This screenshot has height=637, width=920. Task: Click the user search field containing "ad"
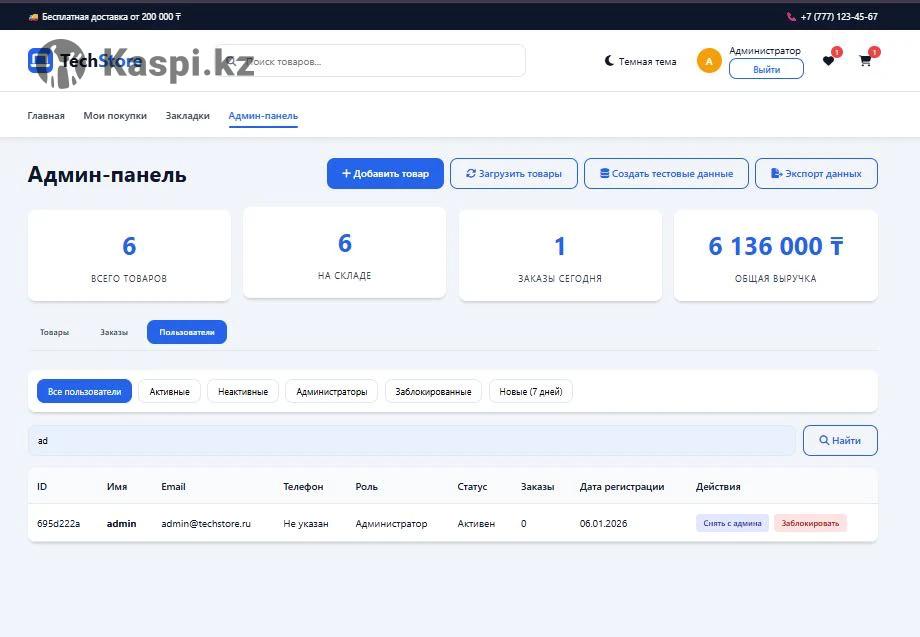point(411,441)
